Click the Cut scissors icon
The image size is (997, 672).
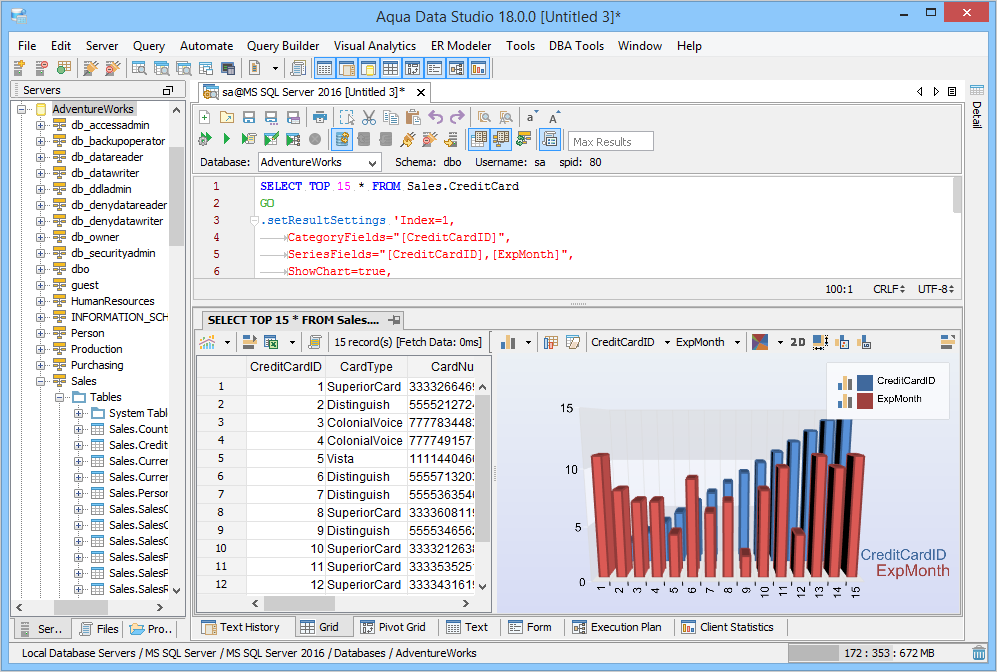click(x=369, y=117)
